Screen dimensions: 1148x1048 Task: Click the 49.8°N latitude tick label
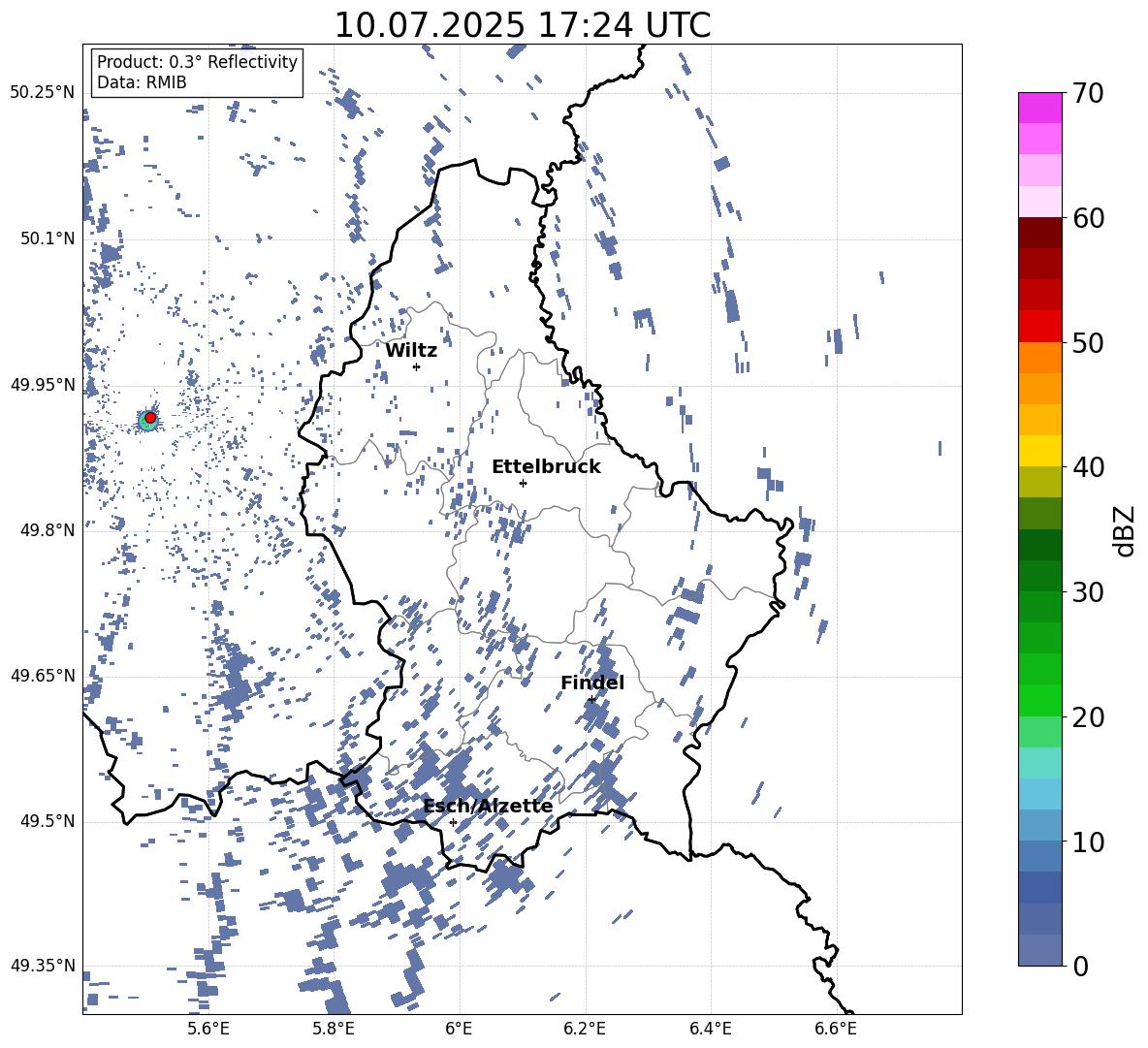point(48,530)
